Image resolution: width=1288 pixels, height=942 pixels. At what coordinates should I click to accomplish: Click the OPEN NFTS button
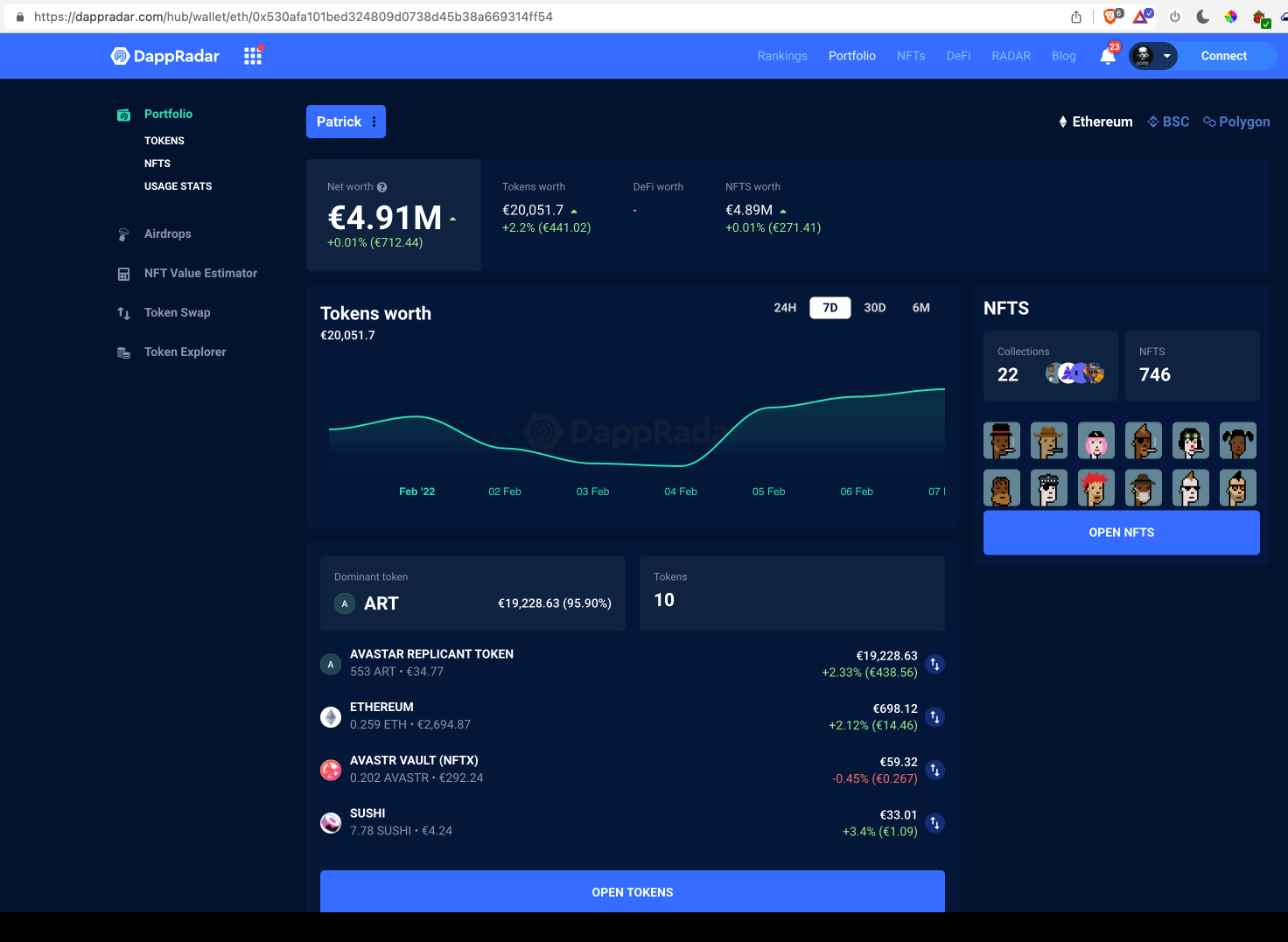pyautogui.click(x=1122, y=533)
